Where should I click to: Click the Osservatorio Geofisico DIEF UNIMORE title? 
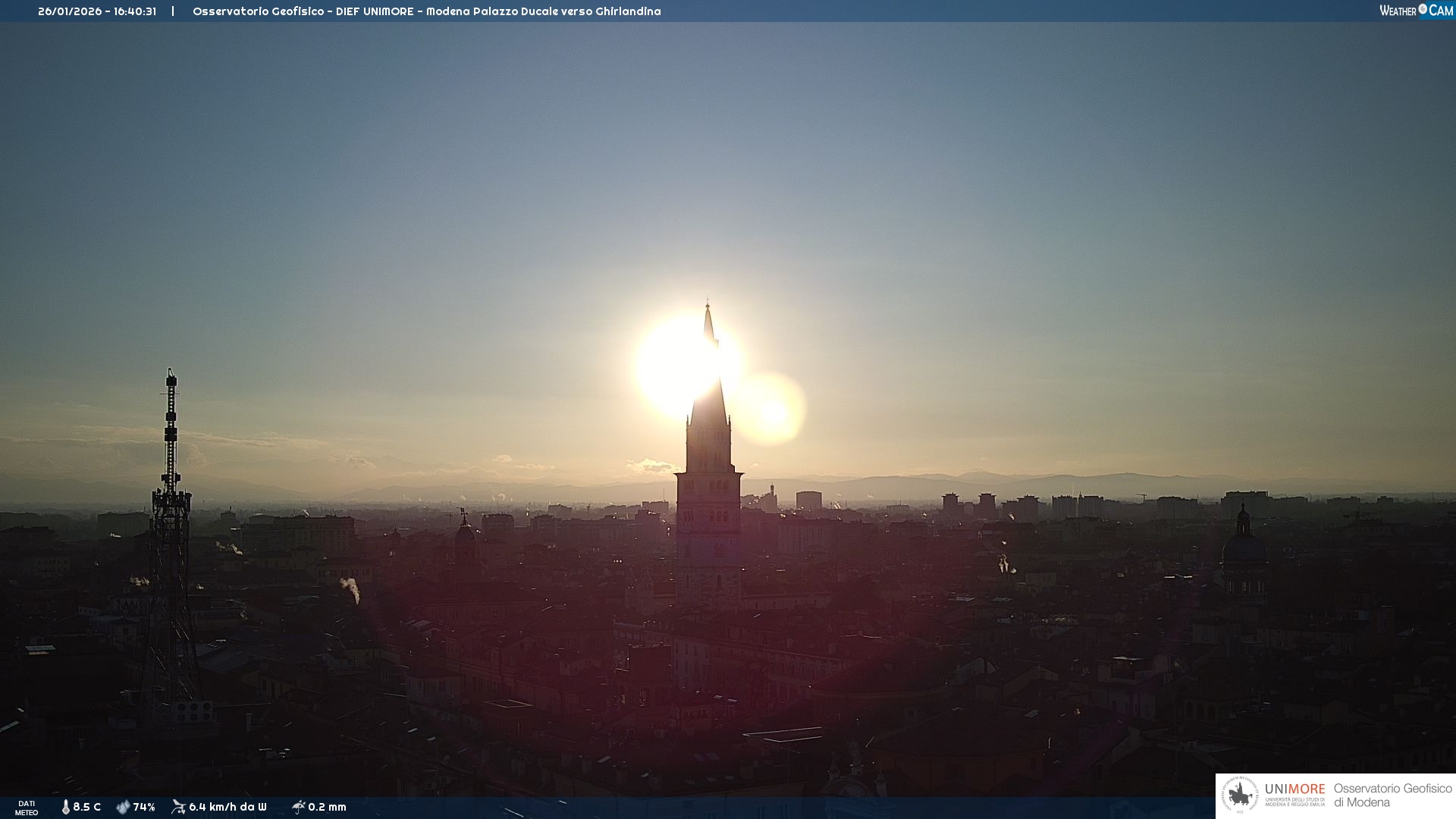426,11
